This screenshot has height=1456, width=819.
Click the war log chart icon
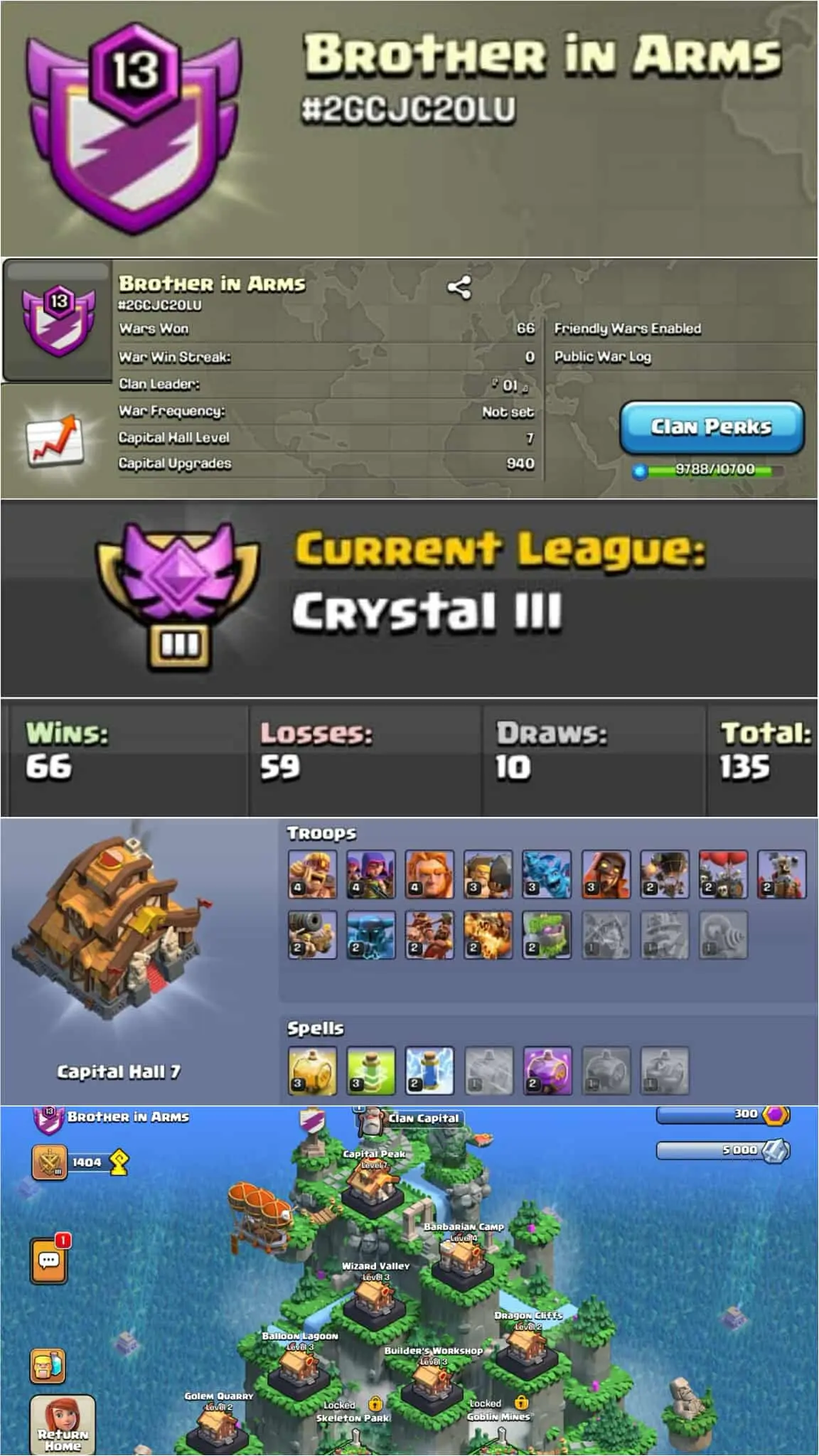(x=54, y=441)
